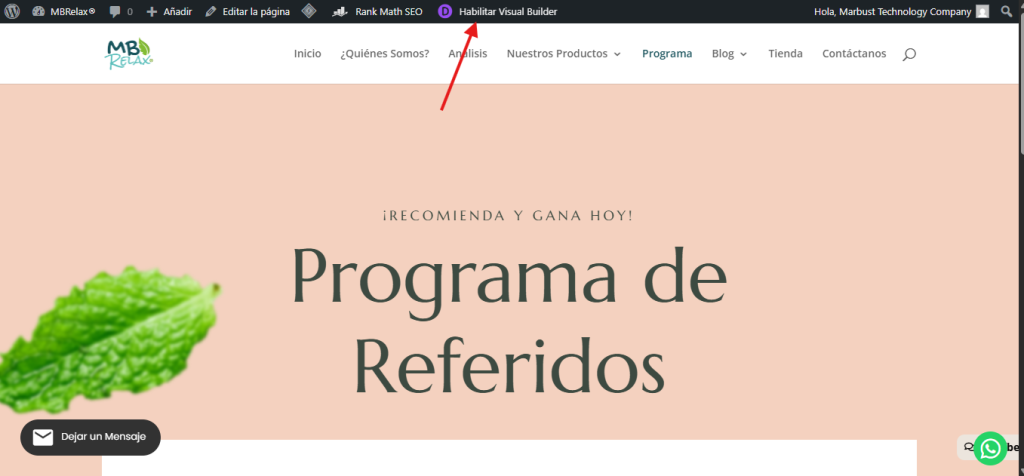This screenshot has width=1024, height=476.
Task: Open the ¿Quiénes Somos? page
Action: [385, 54]
